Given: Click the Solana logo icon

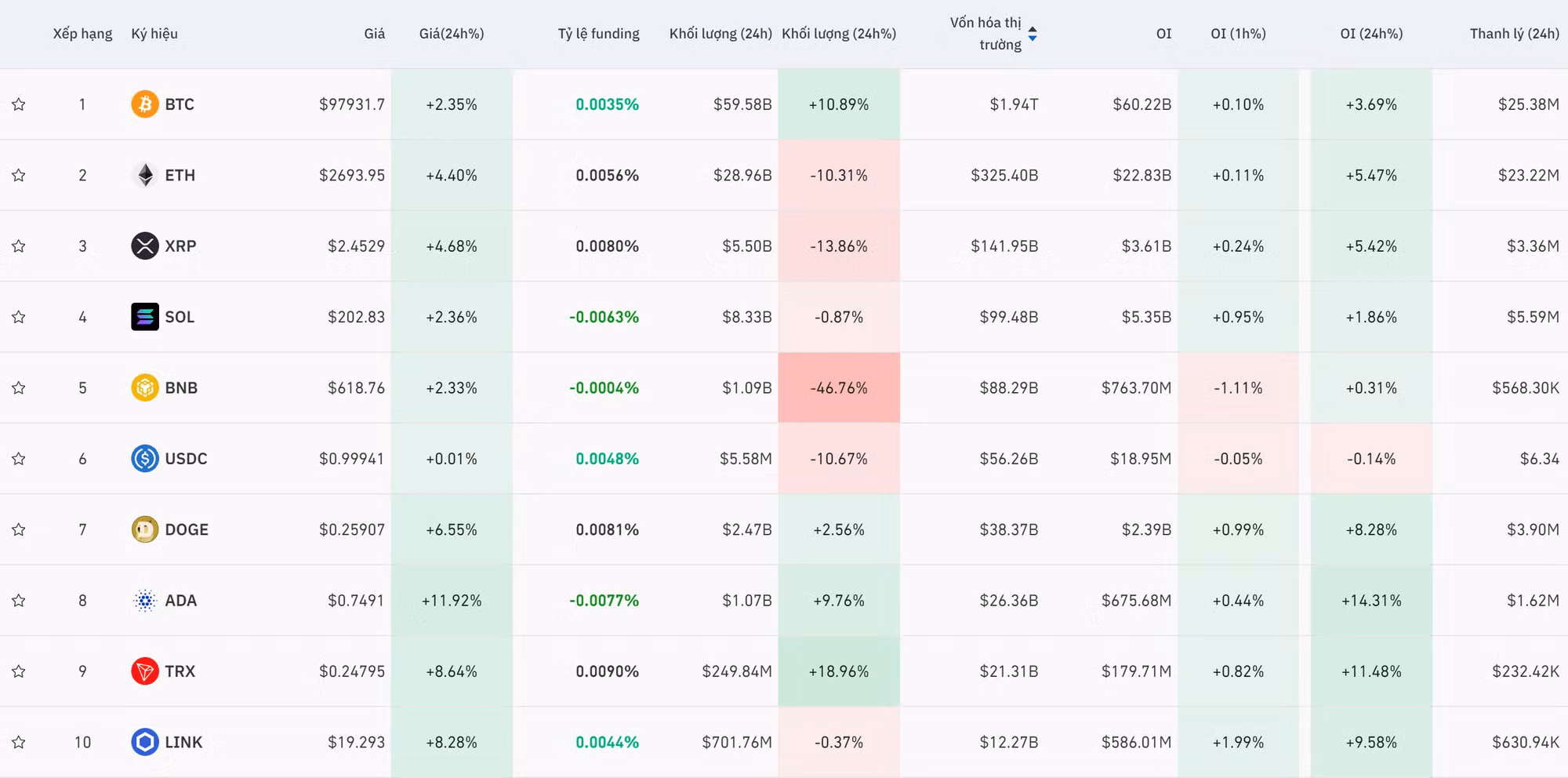Looking at the screenshot, I should coord(145,317).
